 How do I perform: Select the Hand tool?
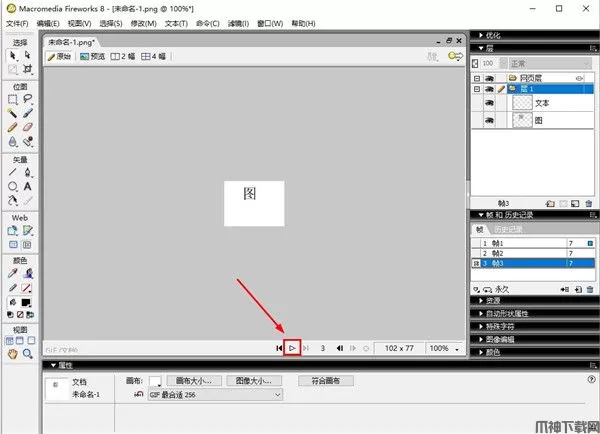pyautogui.click(x=13, y=354)
